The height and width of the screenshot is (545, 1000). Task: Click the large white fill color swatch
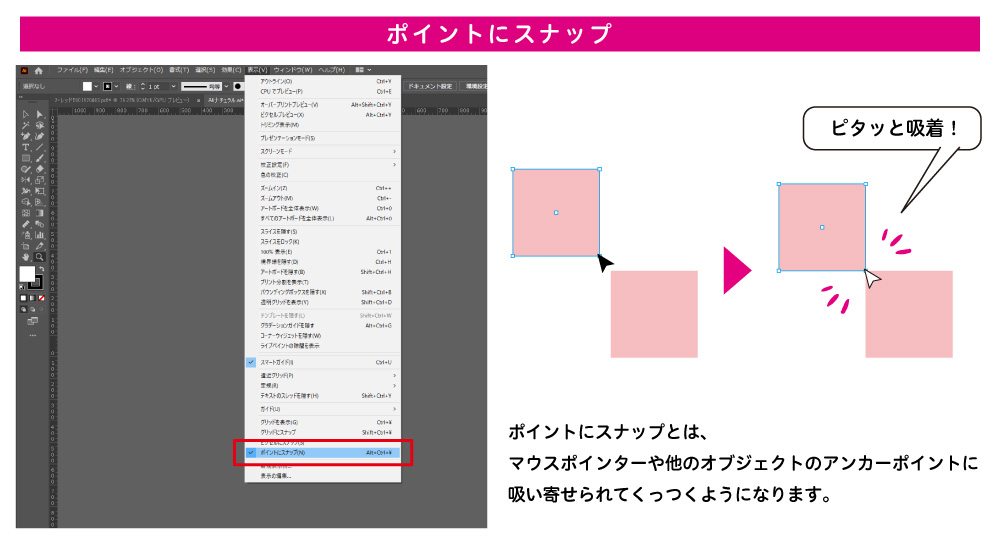pyautogui.click(x=28, y=274)
